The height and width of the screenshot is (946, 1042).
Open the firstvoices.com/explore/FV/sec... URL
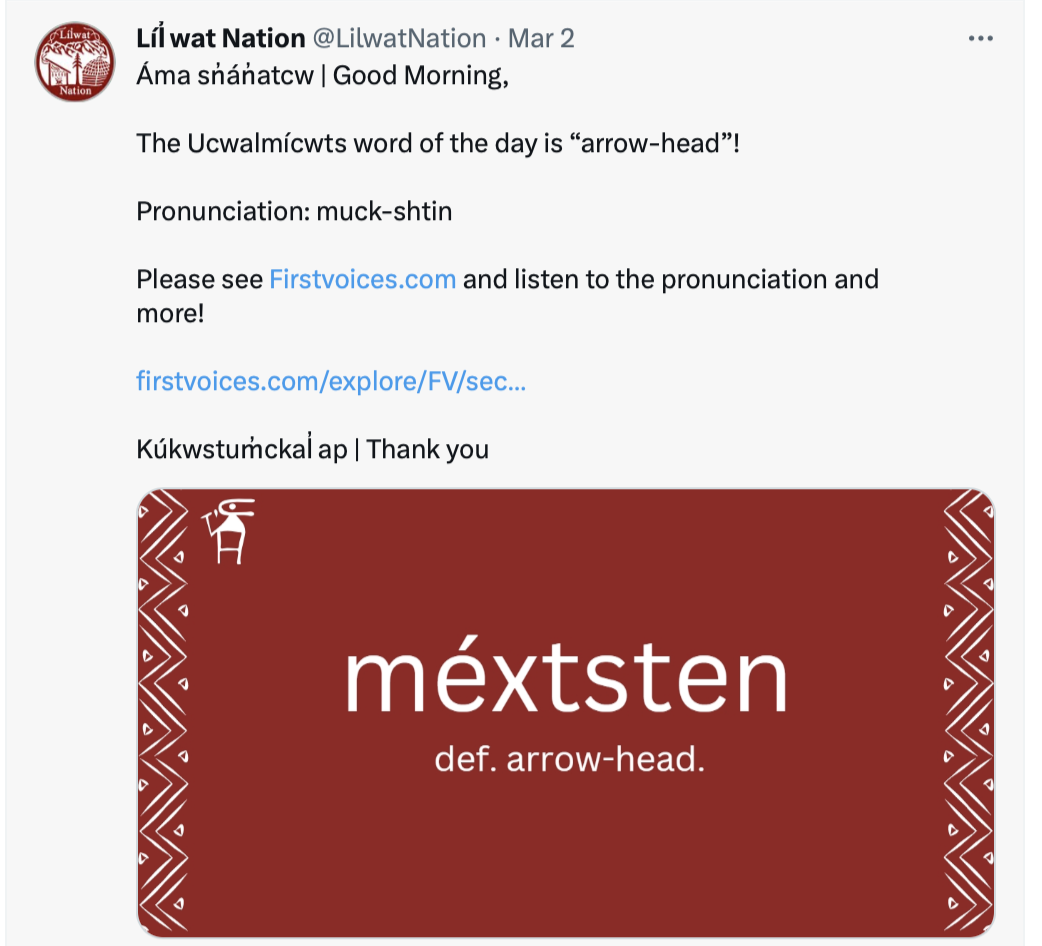[x=330, y=381]
